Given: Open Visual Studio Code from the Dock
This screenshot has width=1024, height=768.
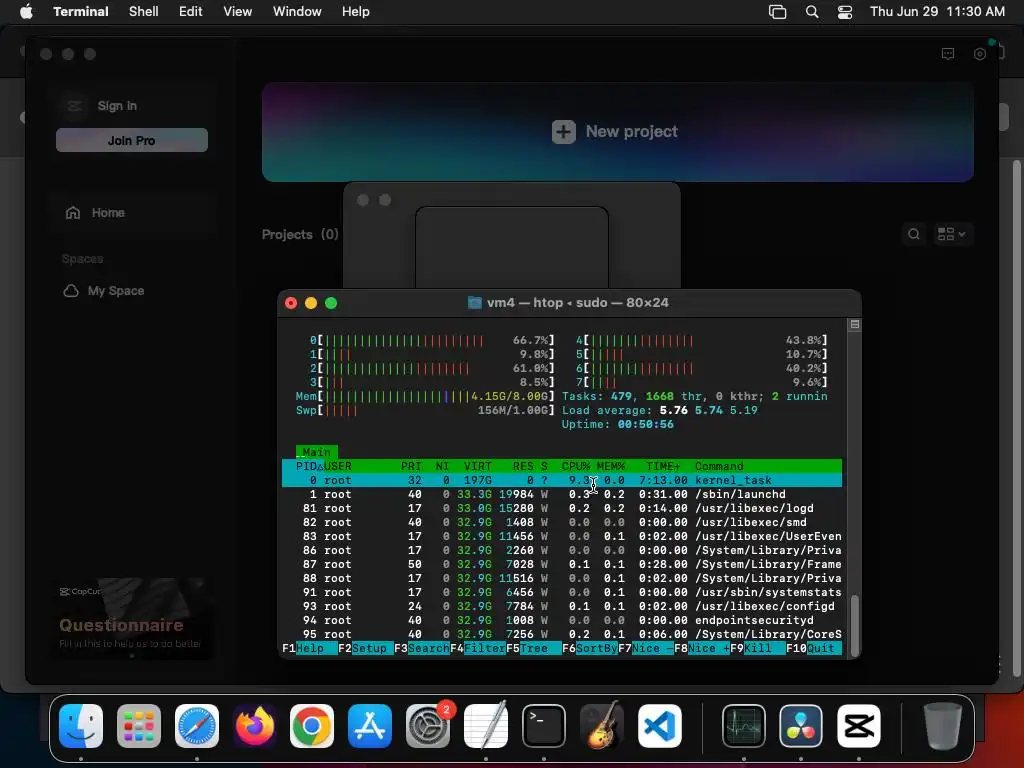Looking at the screenshot, I should (660, 726).
